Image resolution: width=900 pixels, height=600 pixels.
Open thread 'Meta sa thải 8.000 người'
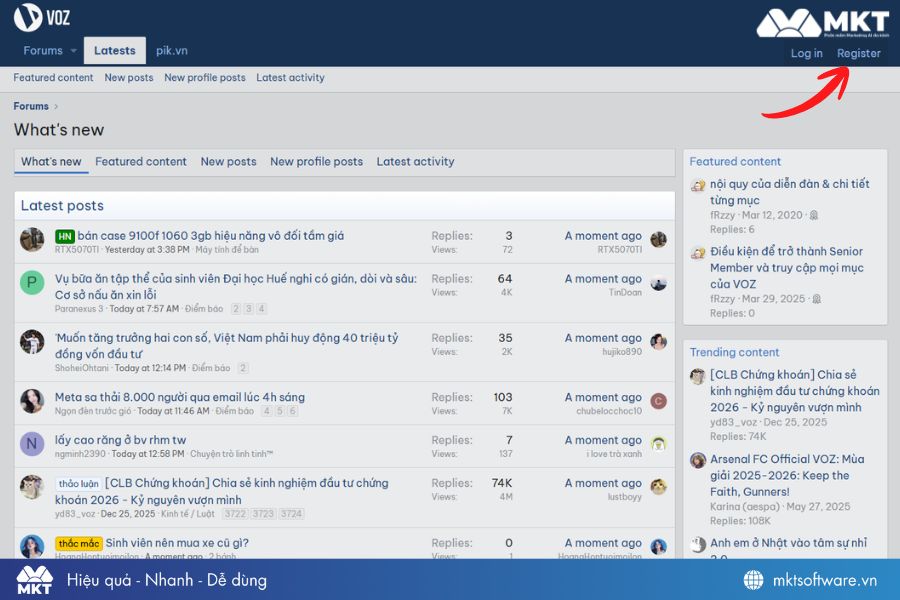click(x=180, y=397)
